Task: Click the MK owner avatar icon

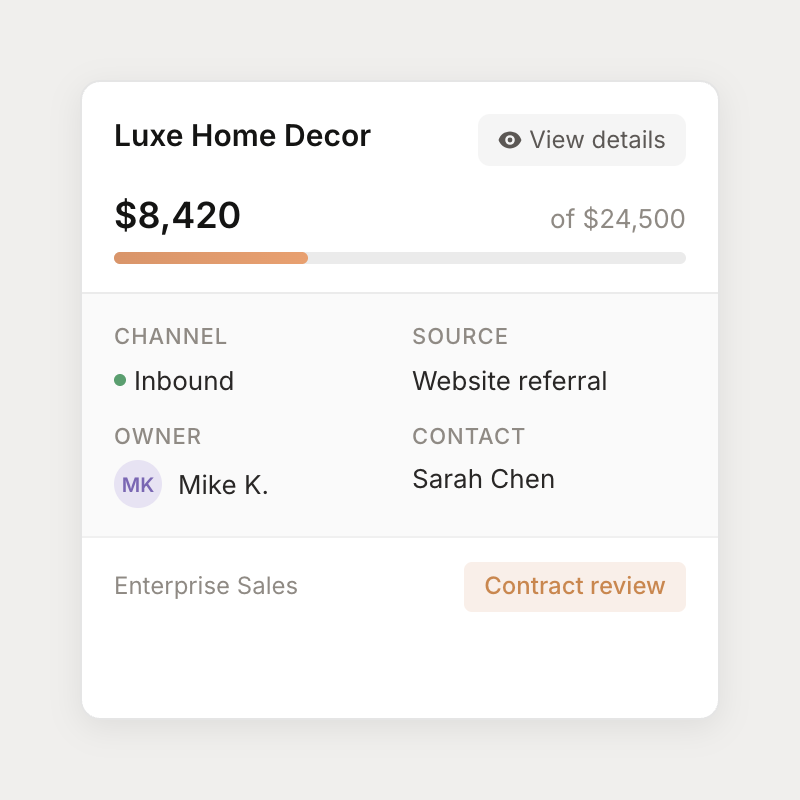Action: [x=138, y=484]
